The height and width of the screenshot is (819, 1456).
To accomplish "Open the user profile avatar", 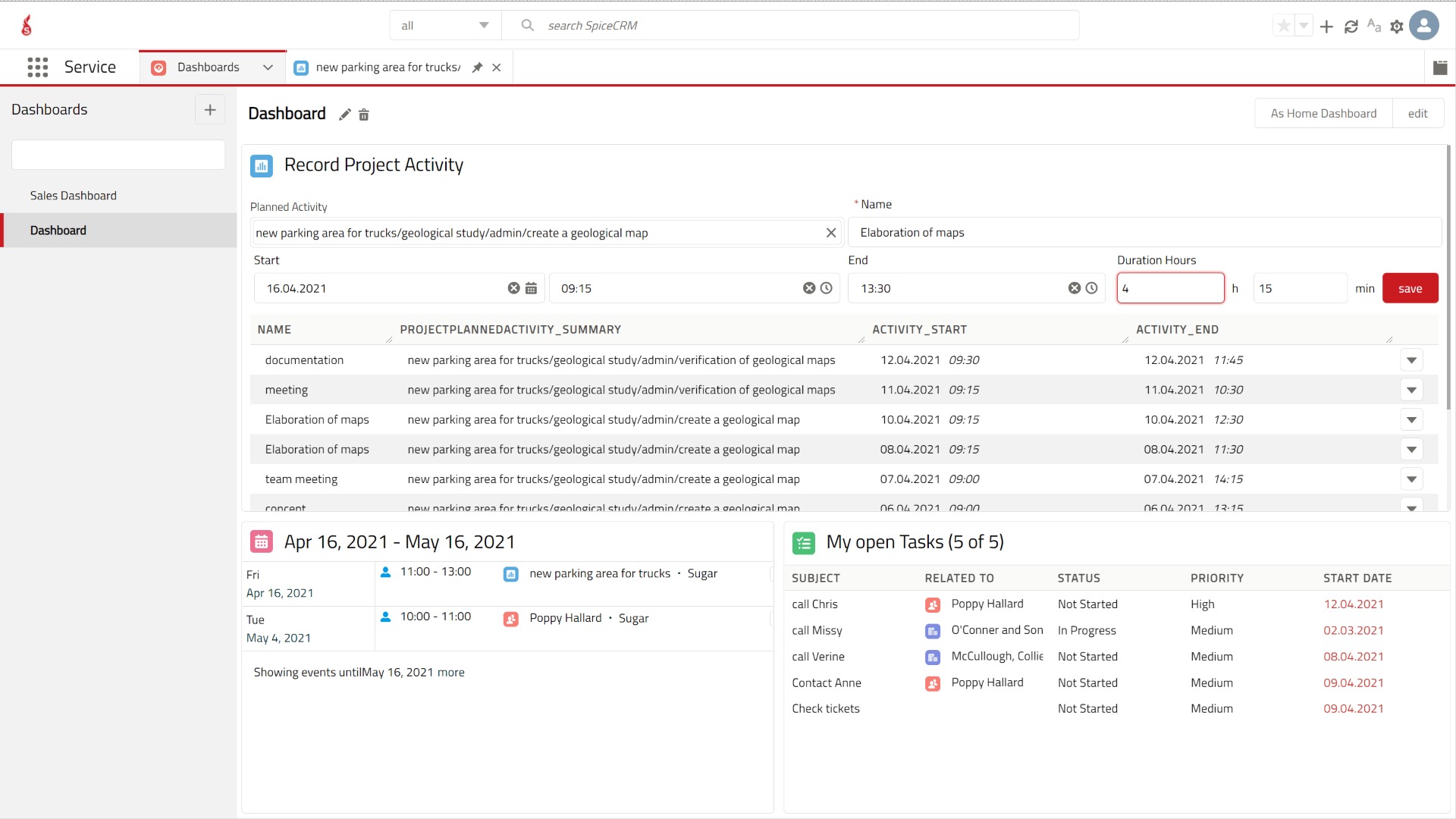I will tap(1424, 26).
